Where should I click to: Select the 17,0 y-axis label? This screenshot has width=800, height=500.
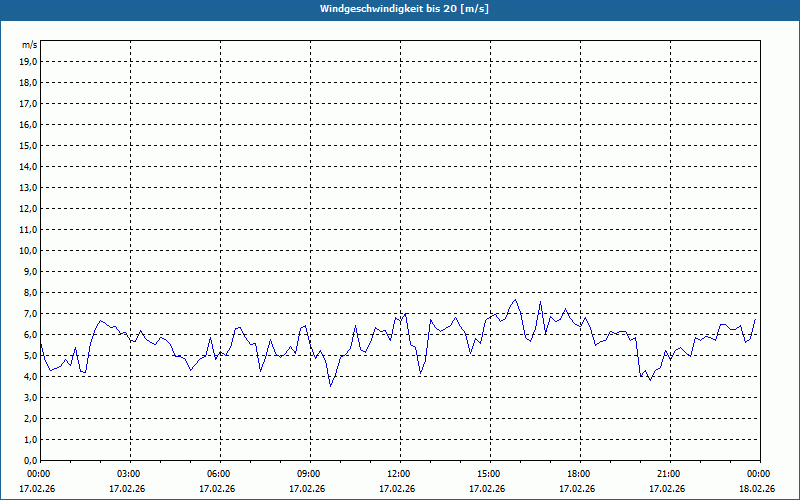click(29, 104)
